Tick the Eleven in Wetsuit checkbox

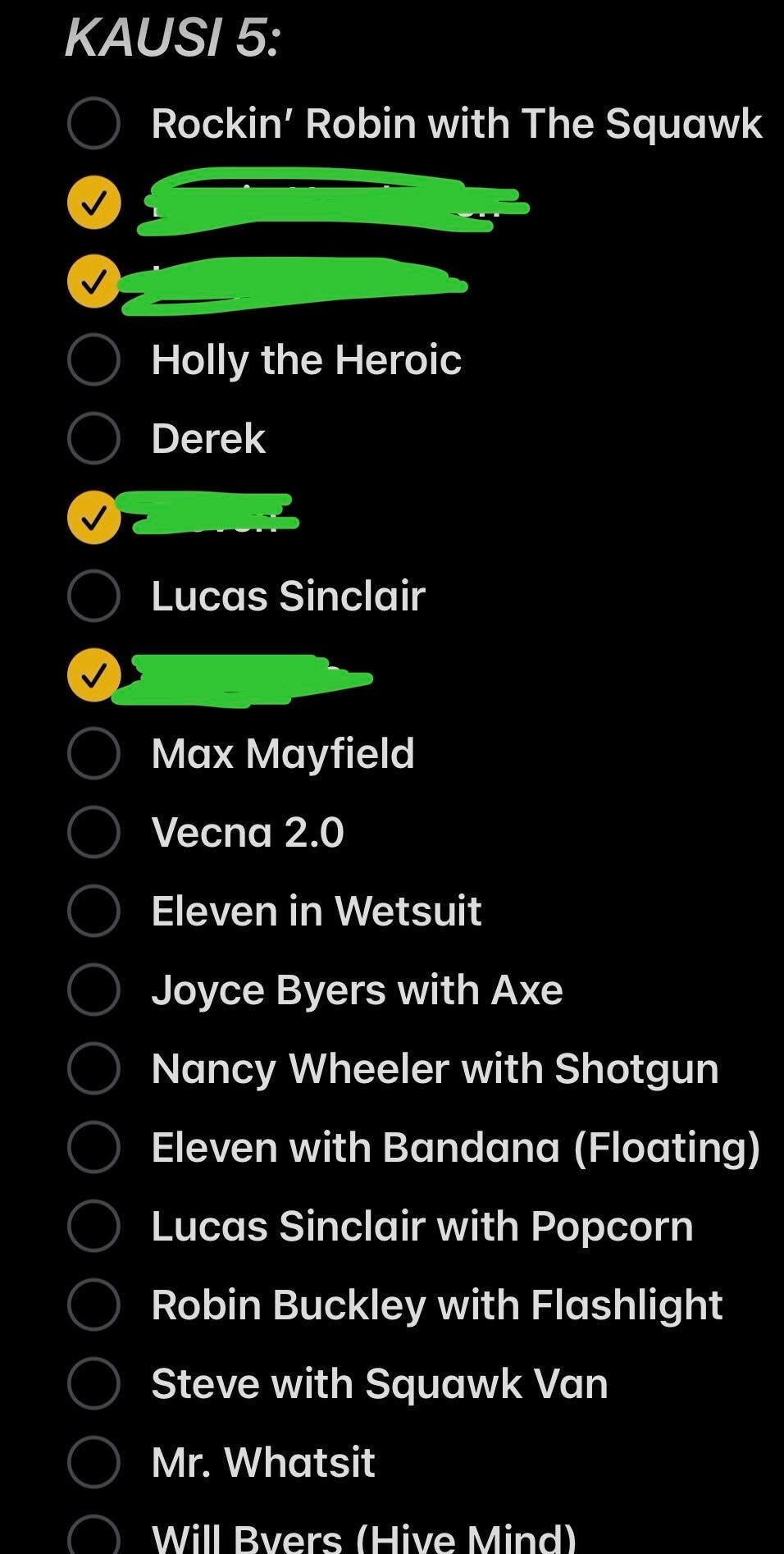pos(93,911)
